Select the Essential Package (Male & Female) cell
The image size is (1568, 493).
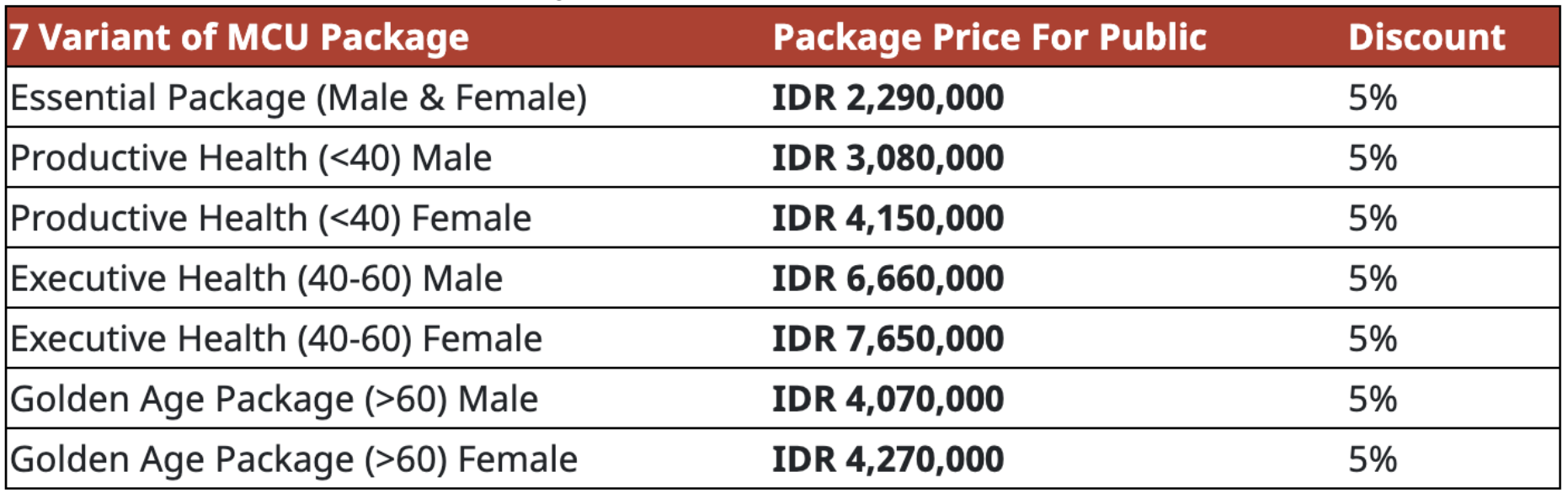(x=298, y=98)
